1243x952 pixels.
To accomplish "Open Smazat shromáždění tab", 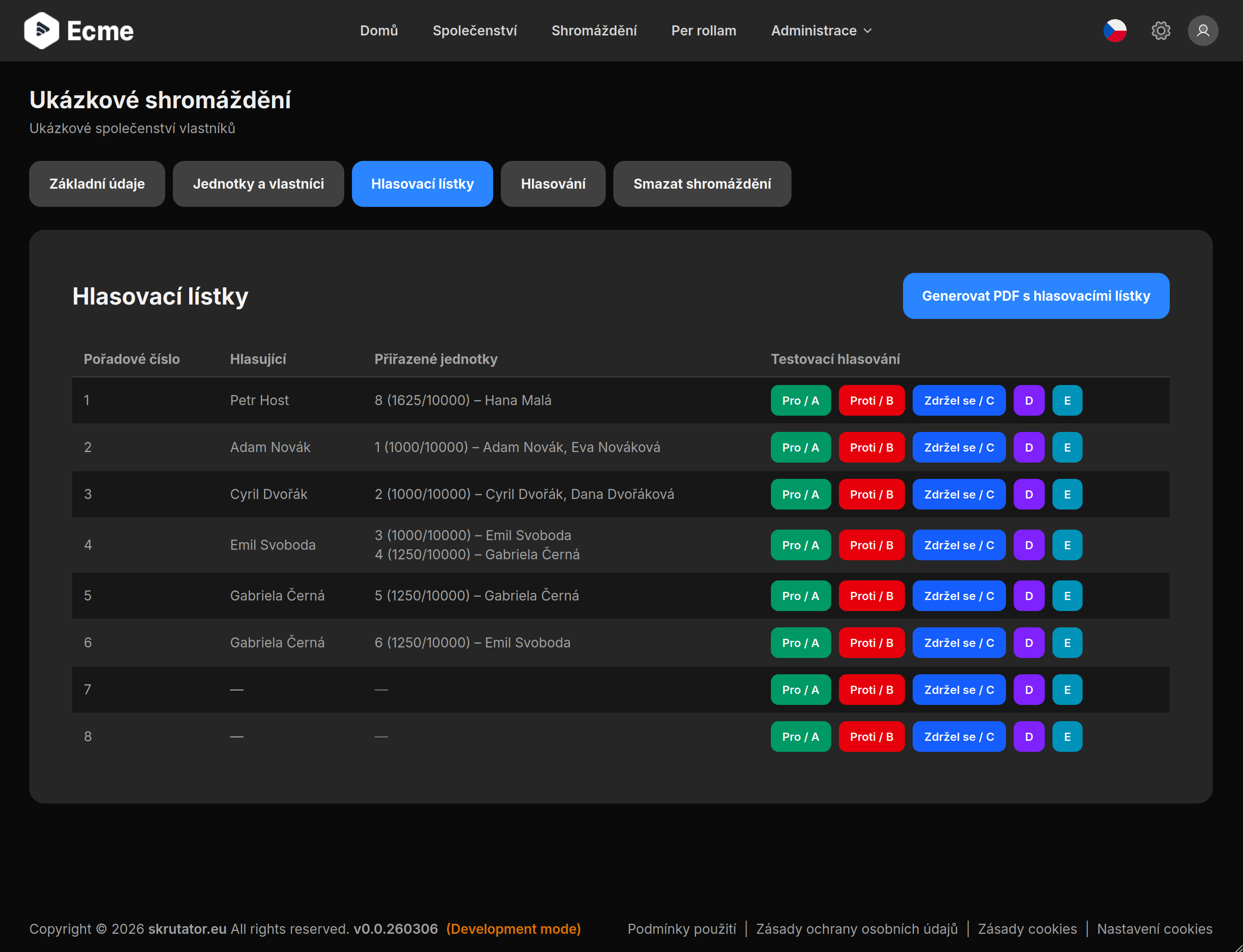I will pos(702,183).
